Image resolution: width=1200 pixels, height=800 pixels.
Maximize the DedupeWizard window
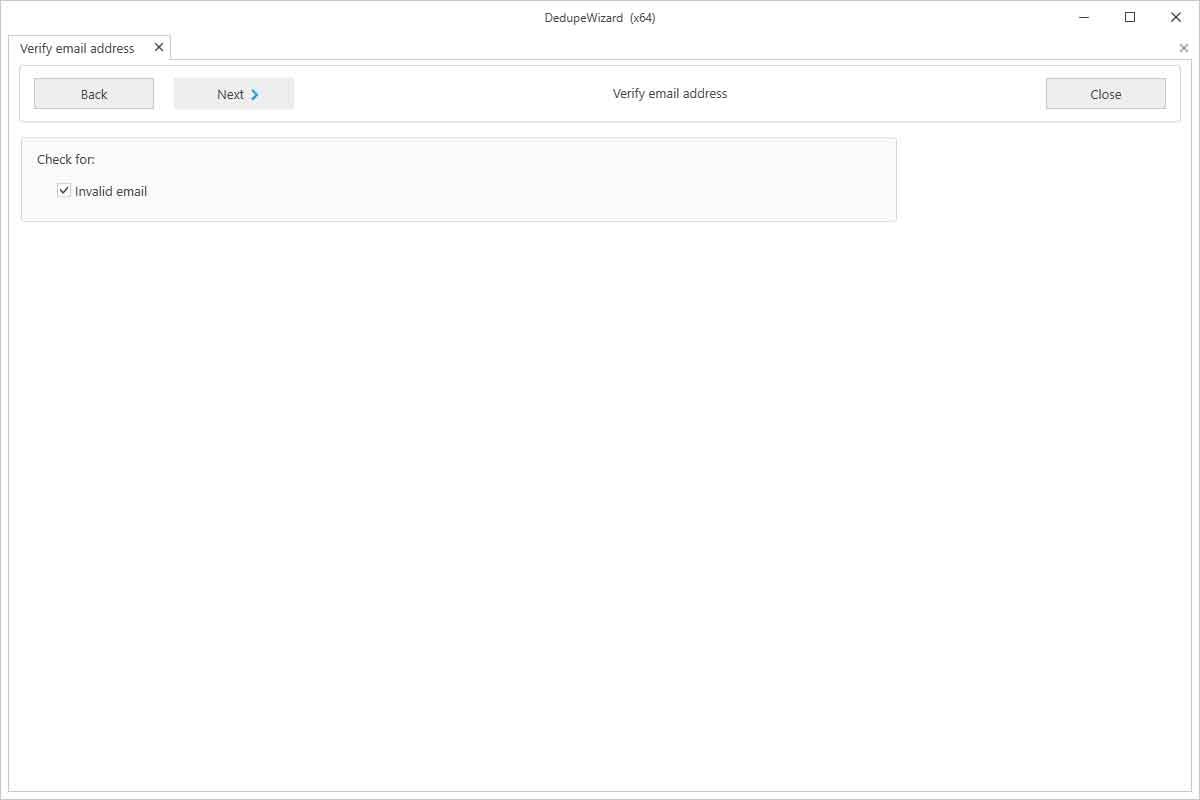(1130, 17)
